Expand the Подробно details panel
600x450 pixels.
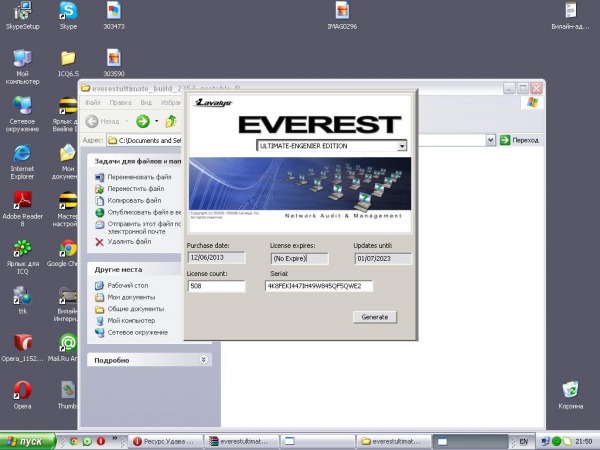point(204,359)
